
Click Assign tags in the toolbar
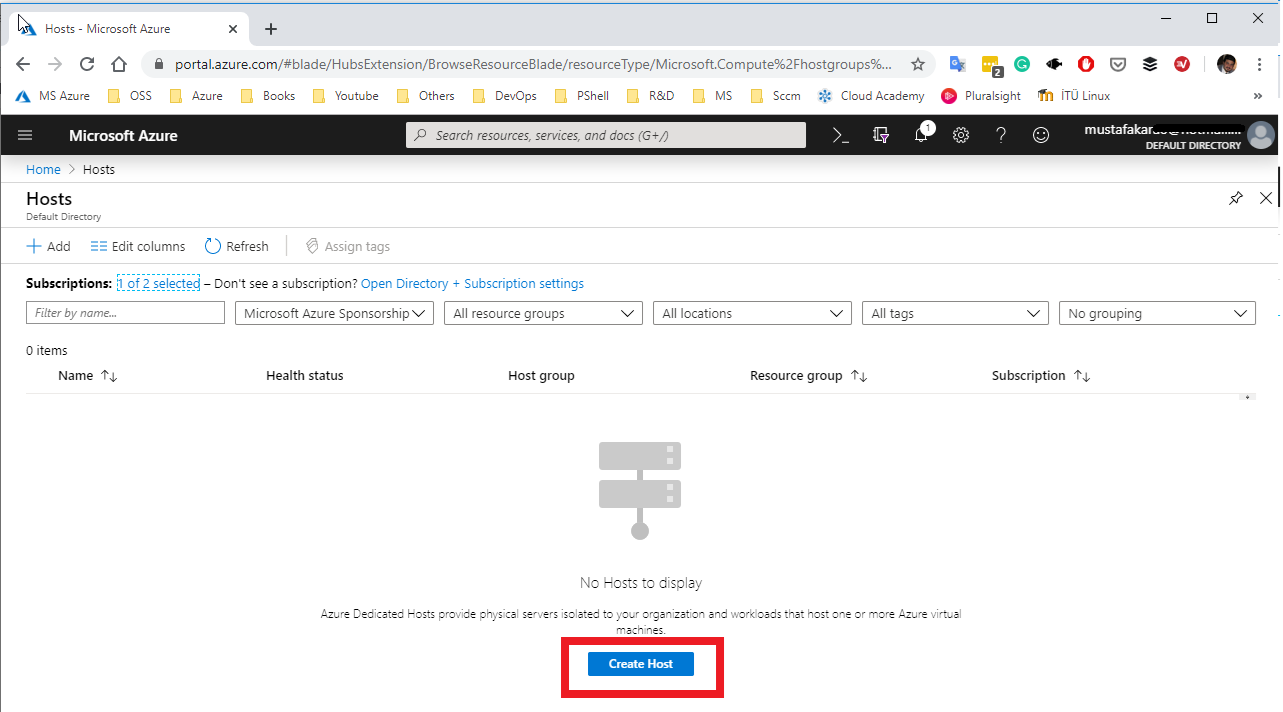[347, 246]
